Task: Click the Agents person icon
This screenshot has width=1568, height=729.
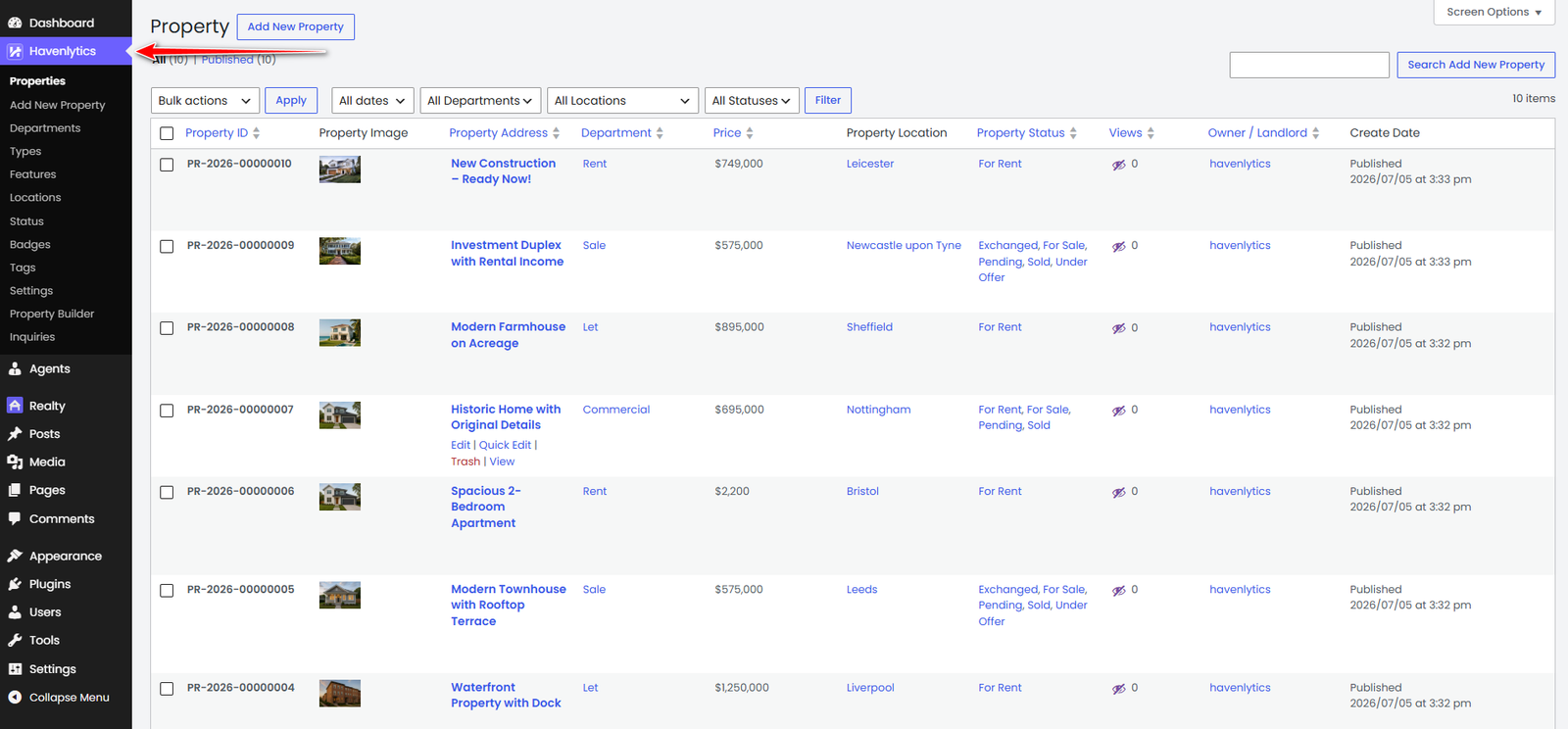Action: click(15, 368)
